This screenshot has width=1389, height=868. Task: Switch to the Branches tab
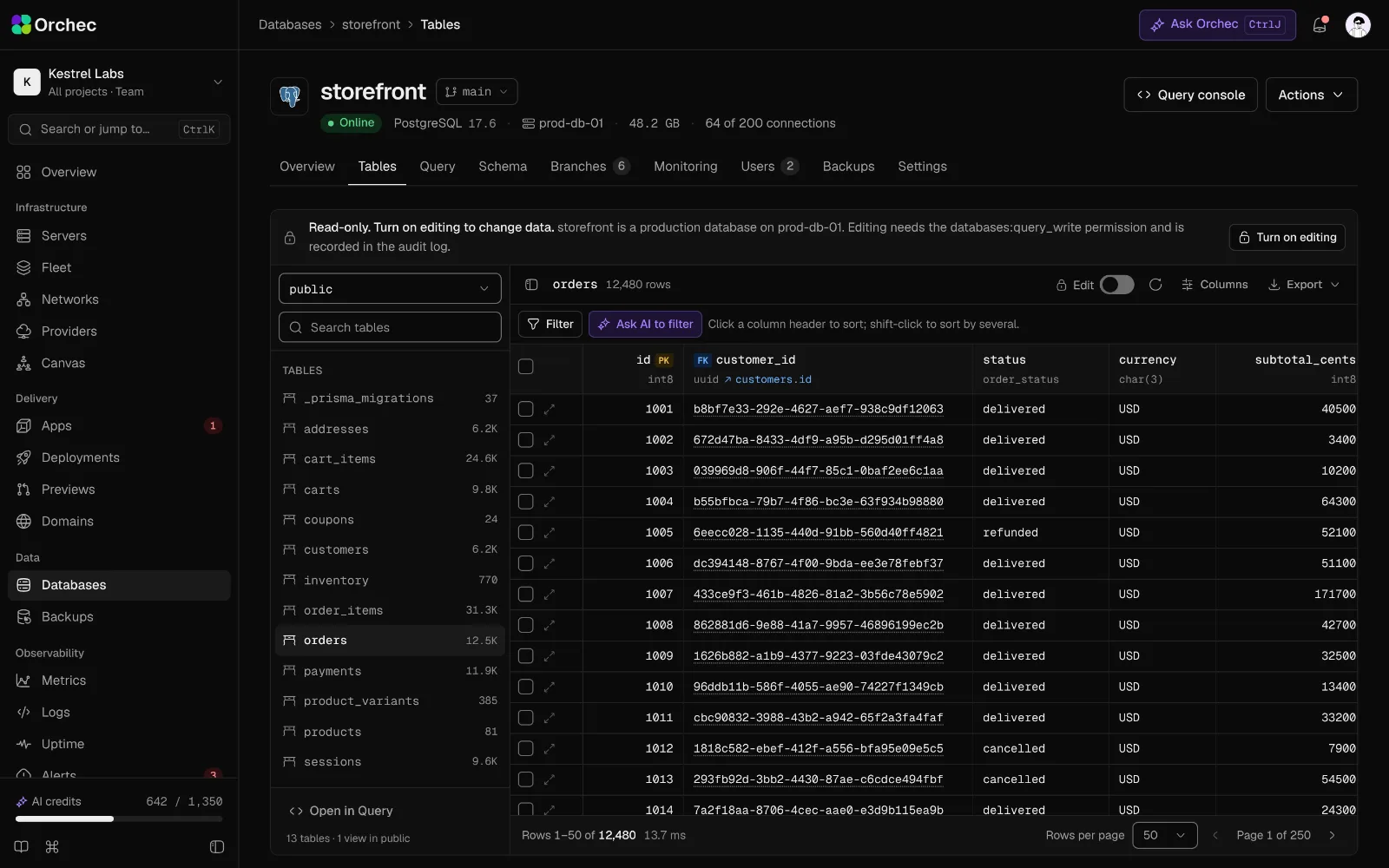coord(589,167)
